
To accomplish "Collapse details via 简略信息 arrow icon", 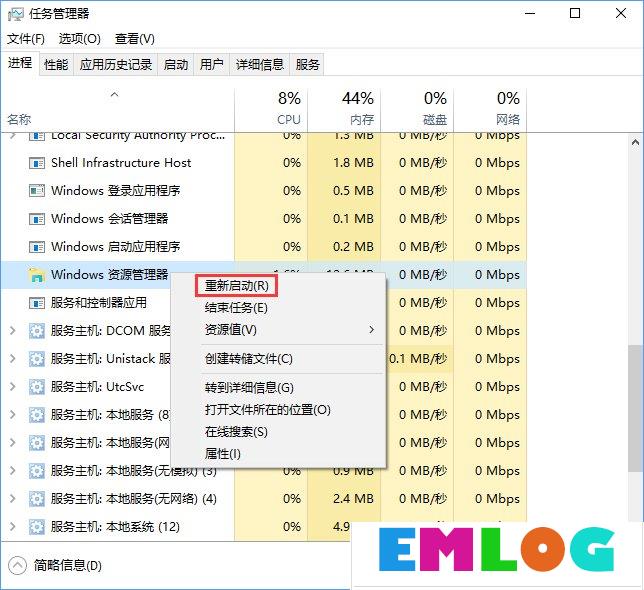I will 17,566.
